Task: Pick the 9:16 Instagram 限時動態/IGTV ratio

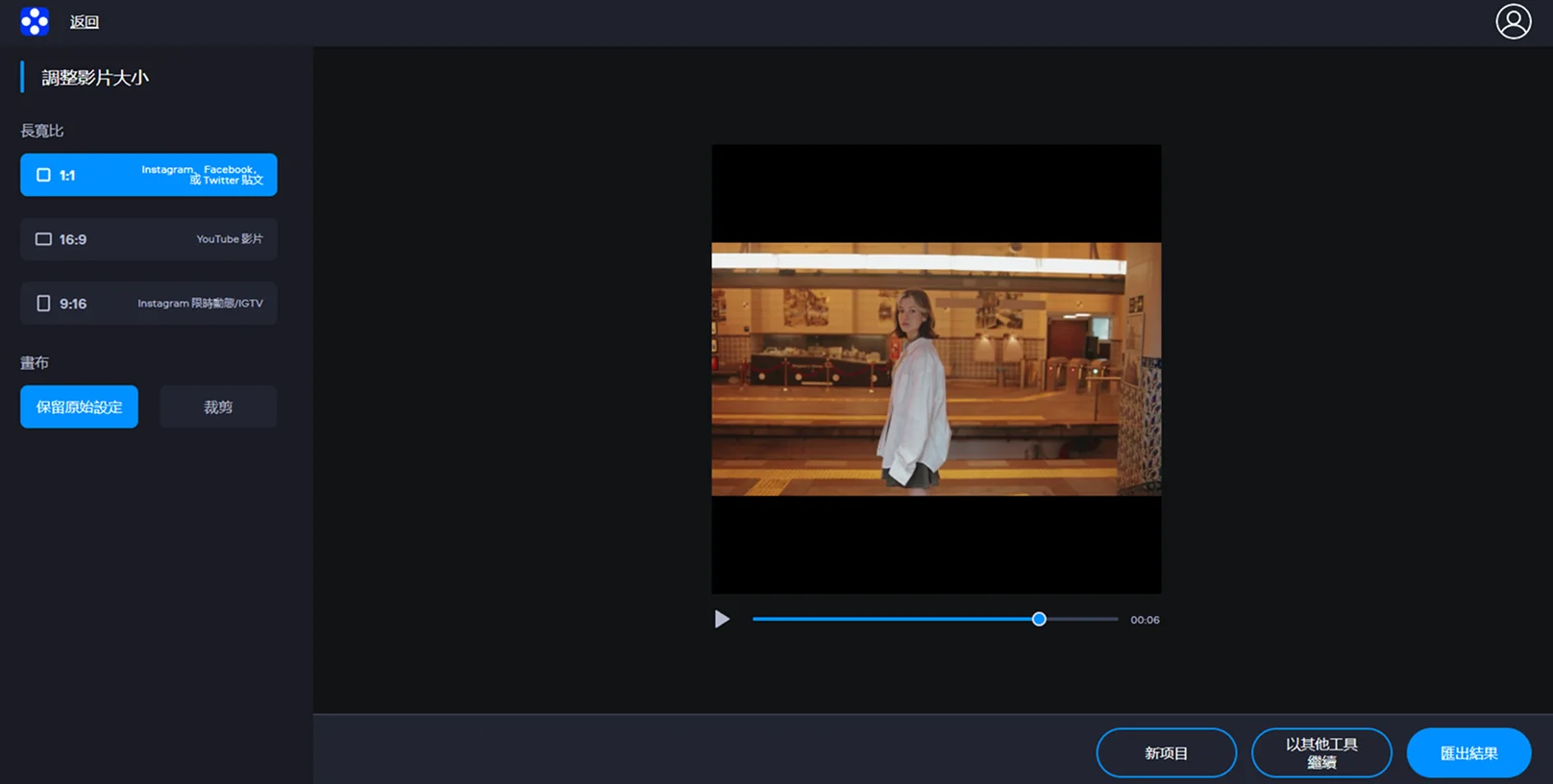Action: pos(149,304)
